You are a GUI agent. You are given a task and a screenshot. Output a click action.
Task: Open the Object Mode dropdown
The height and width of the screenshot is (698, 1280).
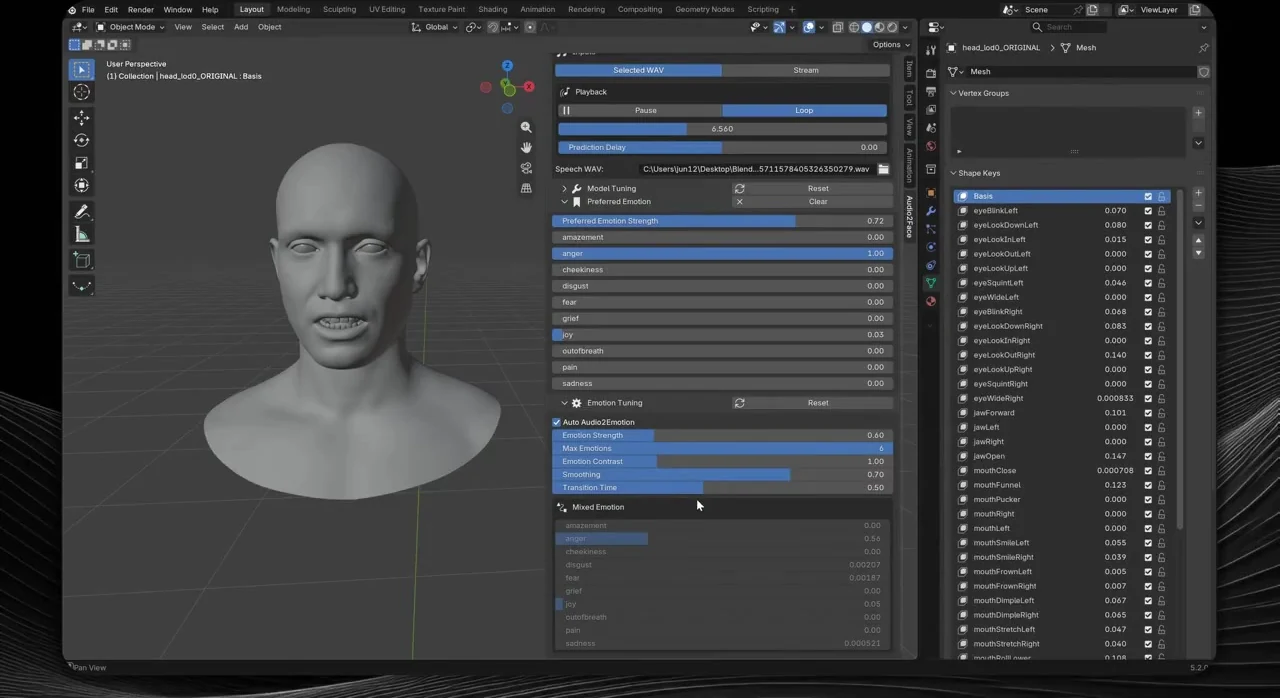[130, 27]
